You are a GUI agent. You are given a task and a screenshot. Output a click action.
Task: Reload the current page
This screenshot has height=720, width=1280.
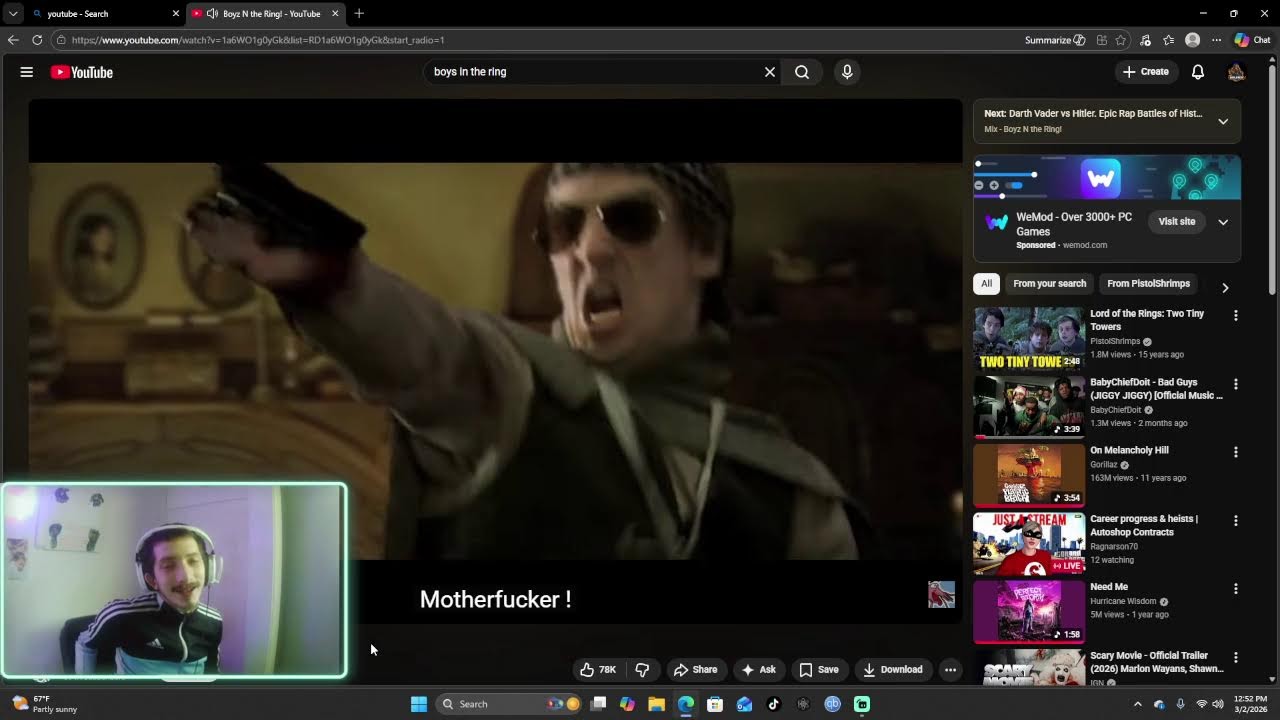click(37, 40)
